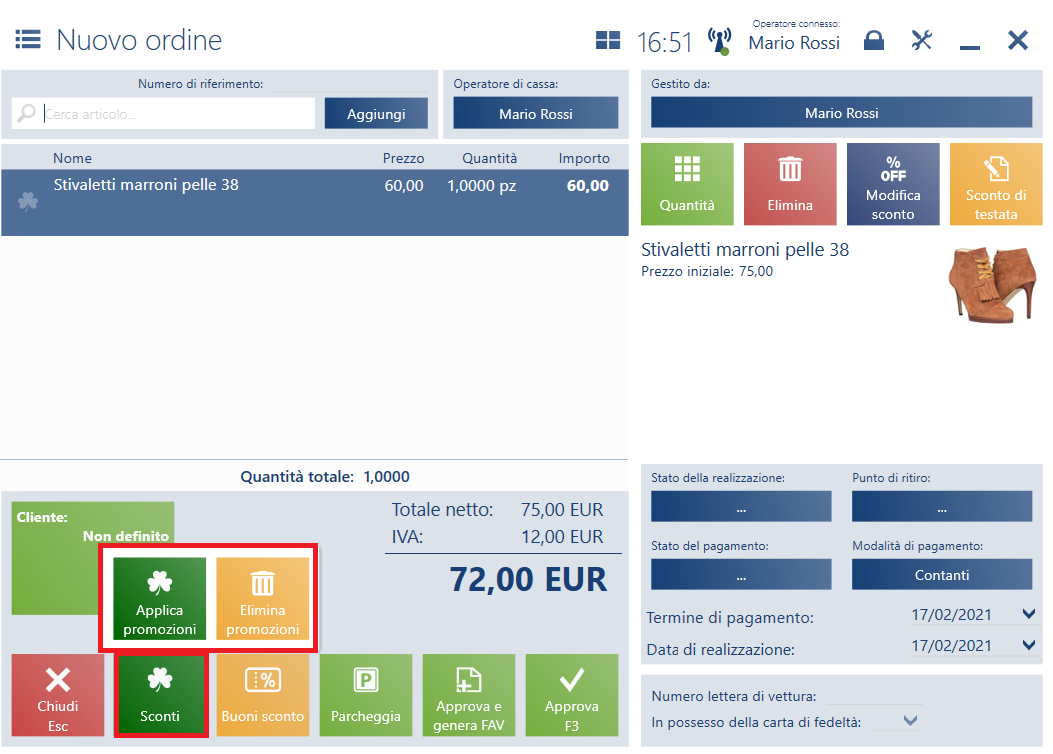This screenshot has width=1053, height=754.
Task: Open Contanti payment method selector
Action: (941, 575)
